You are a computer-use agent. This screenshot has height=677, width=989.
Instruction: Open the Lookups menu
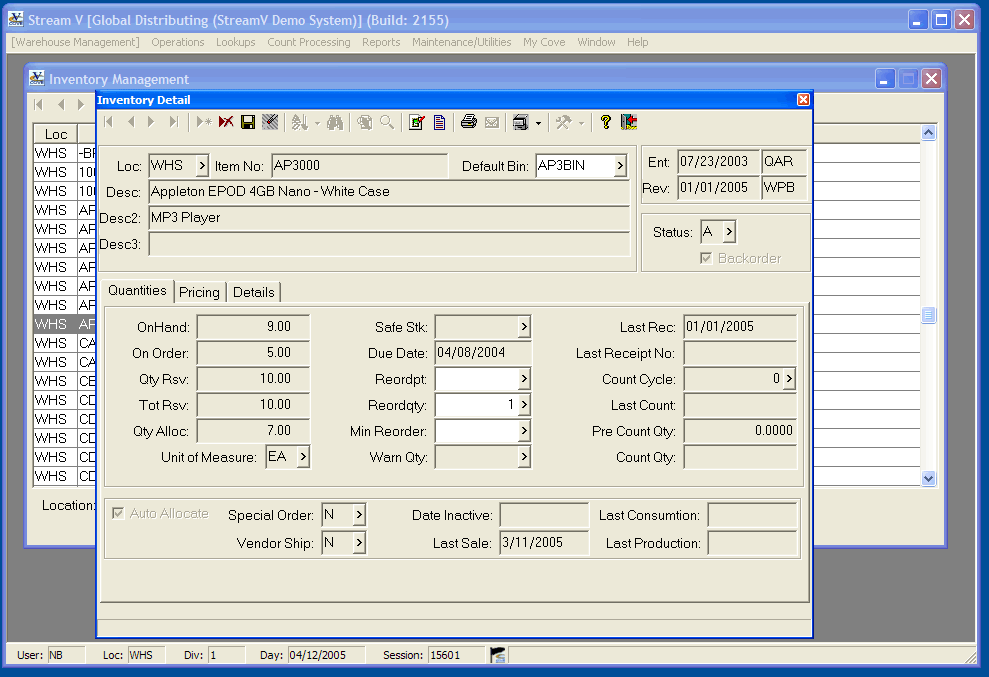235,42
